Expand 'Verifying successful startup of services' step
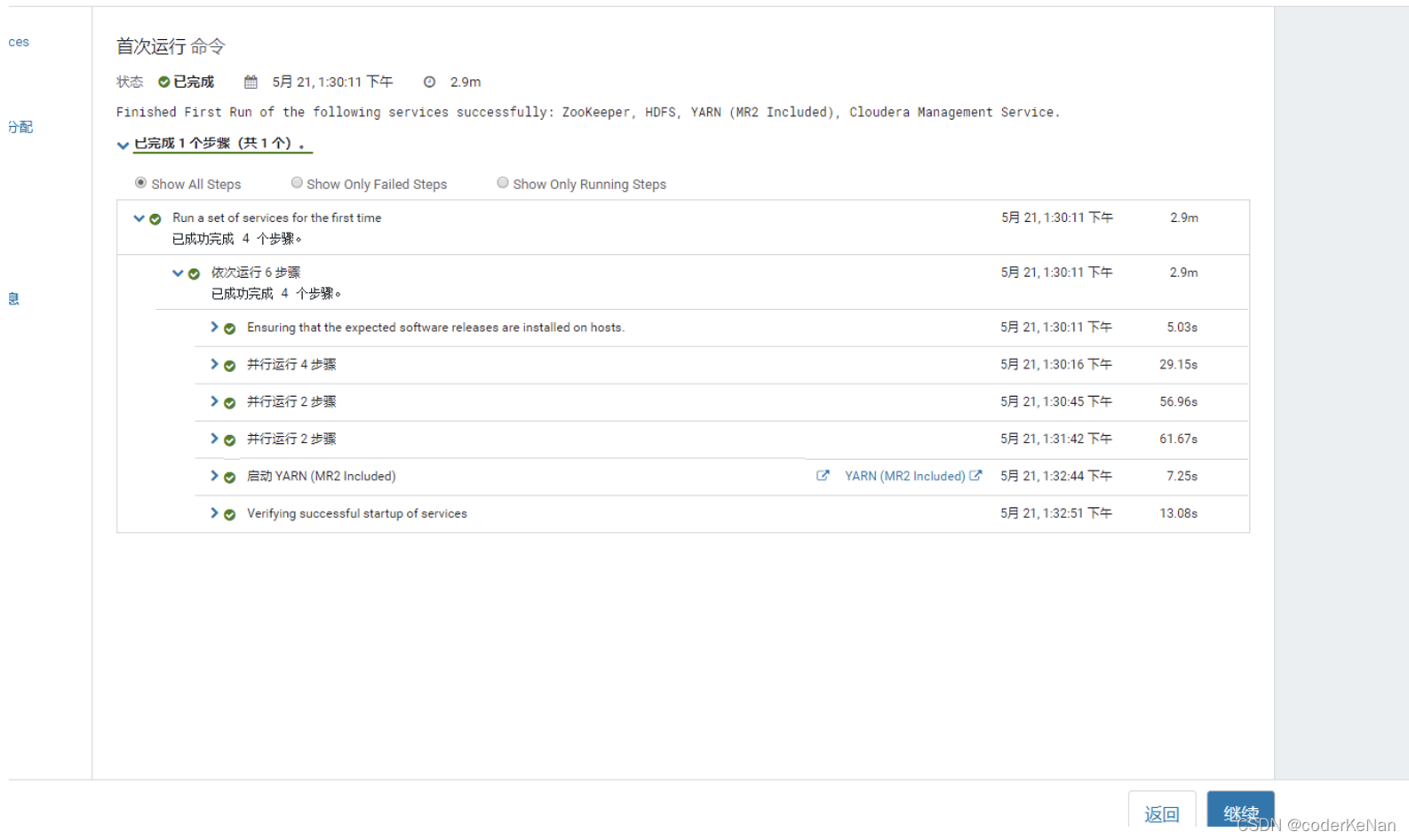Viewport: 1409px width, 840px height. pyautogui.click(x=214, y=513)
